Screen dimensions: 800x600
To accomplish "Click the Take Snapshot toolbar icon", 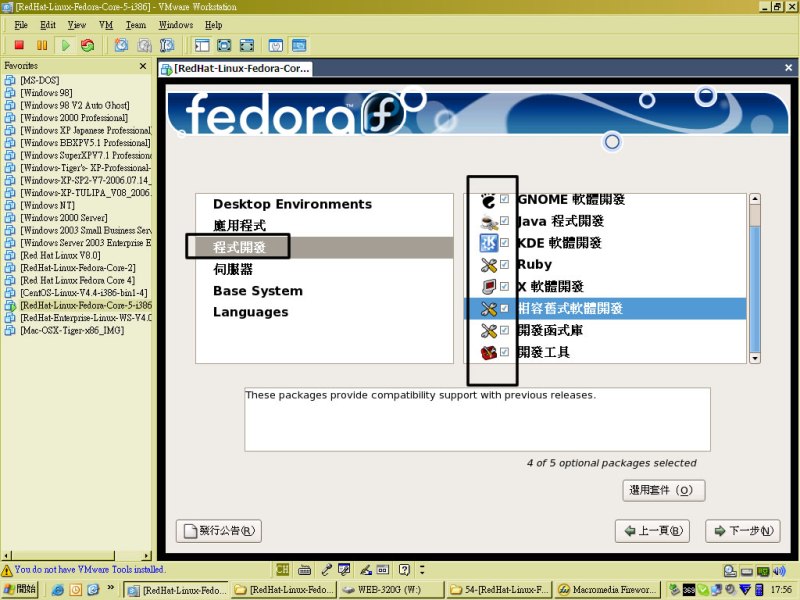I will tap(121, 45).
